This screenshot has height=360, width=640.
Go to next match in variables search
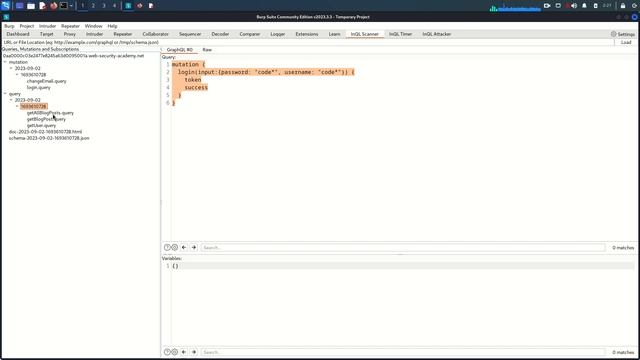tap(194, 352)
